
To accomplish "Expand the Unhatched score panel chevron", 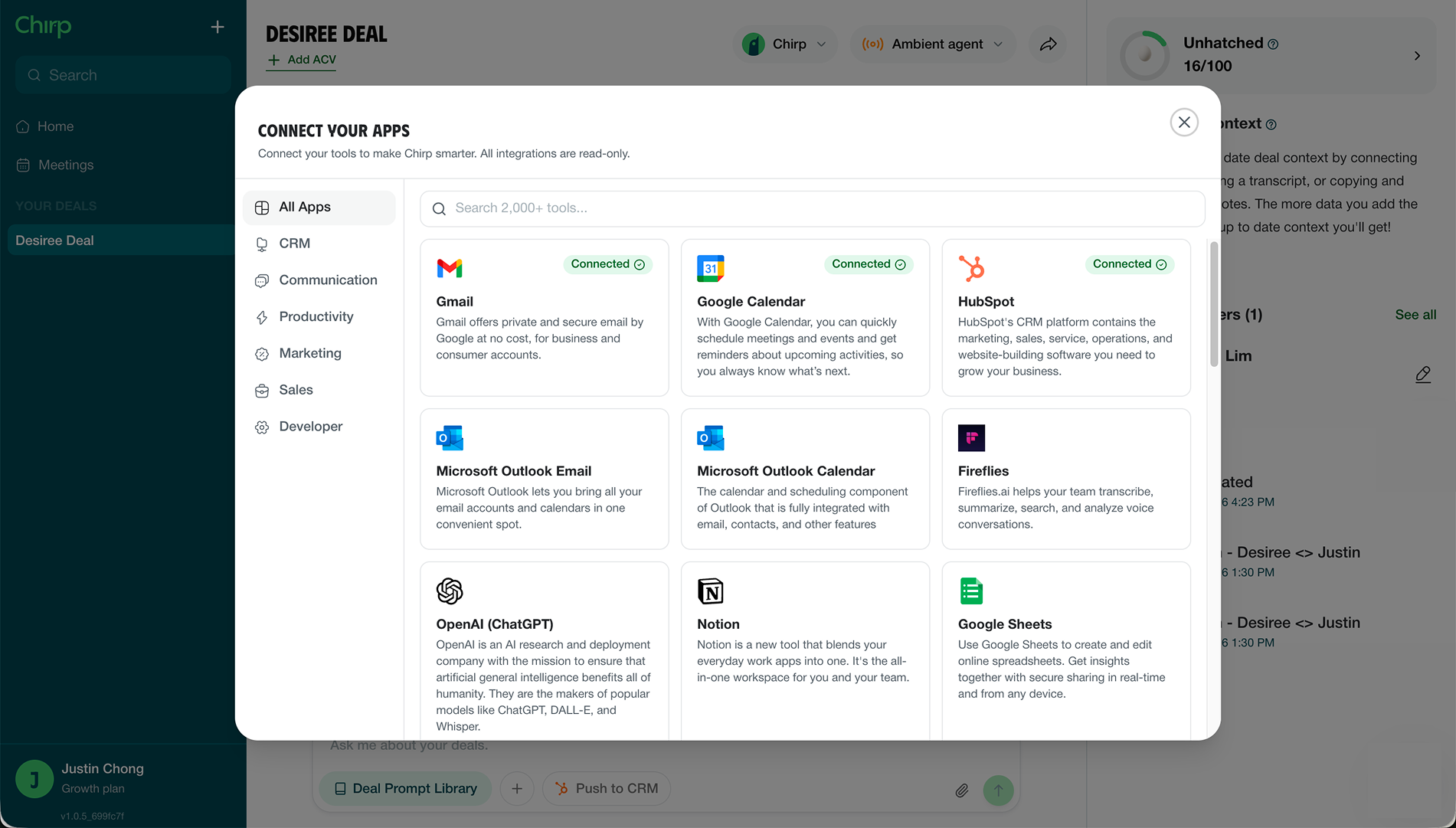I will click(x=1416, y=55).
